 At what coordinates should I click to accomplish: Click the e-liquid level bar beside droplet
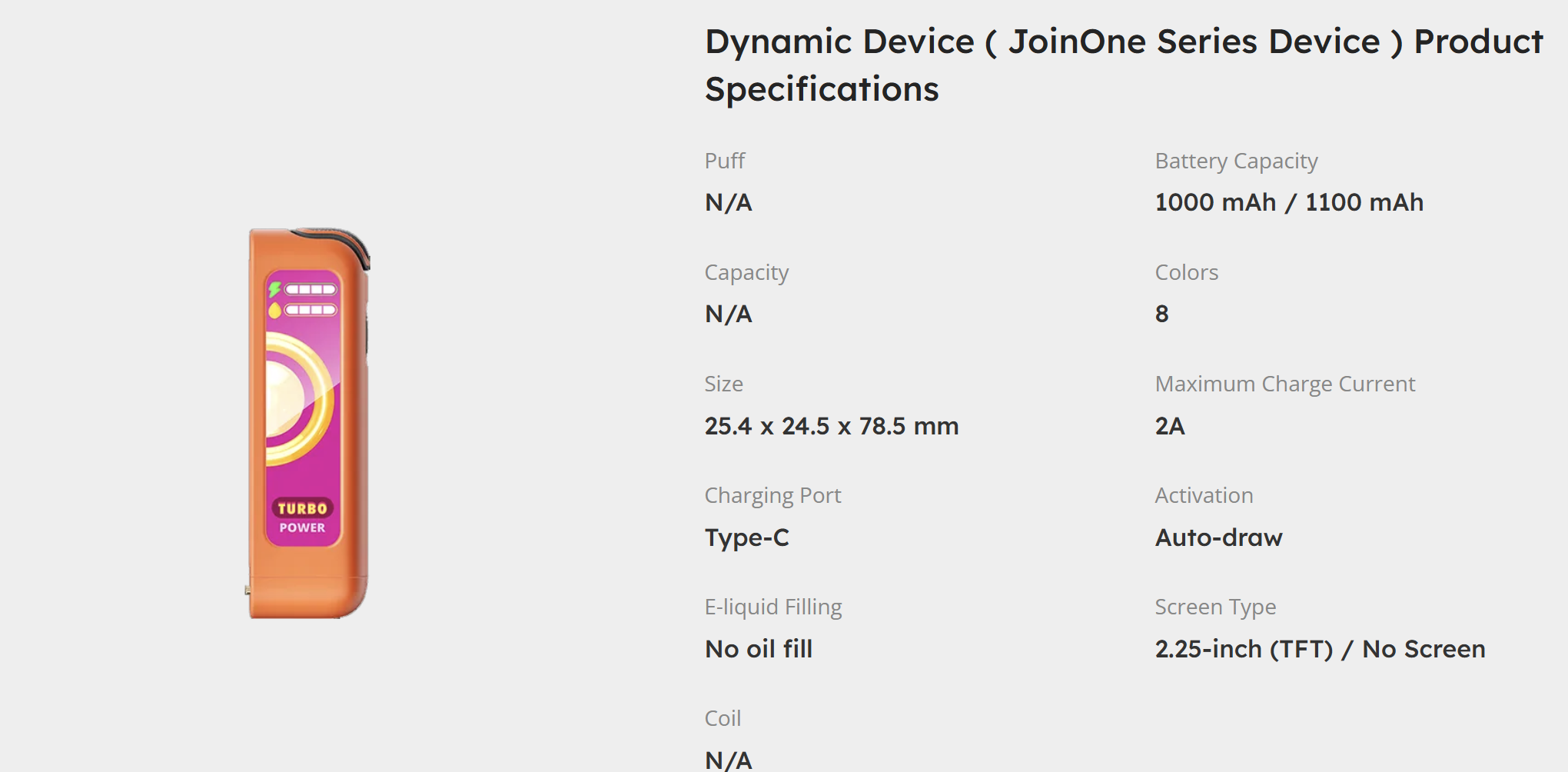(311, 310)
